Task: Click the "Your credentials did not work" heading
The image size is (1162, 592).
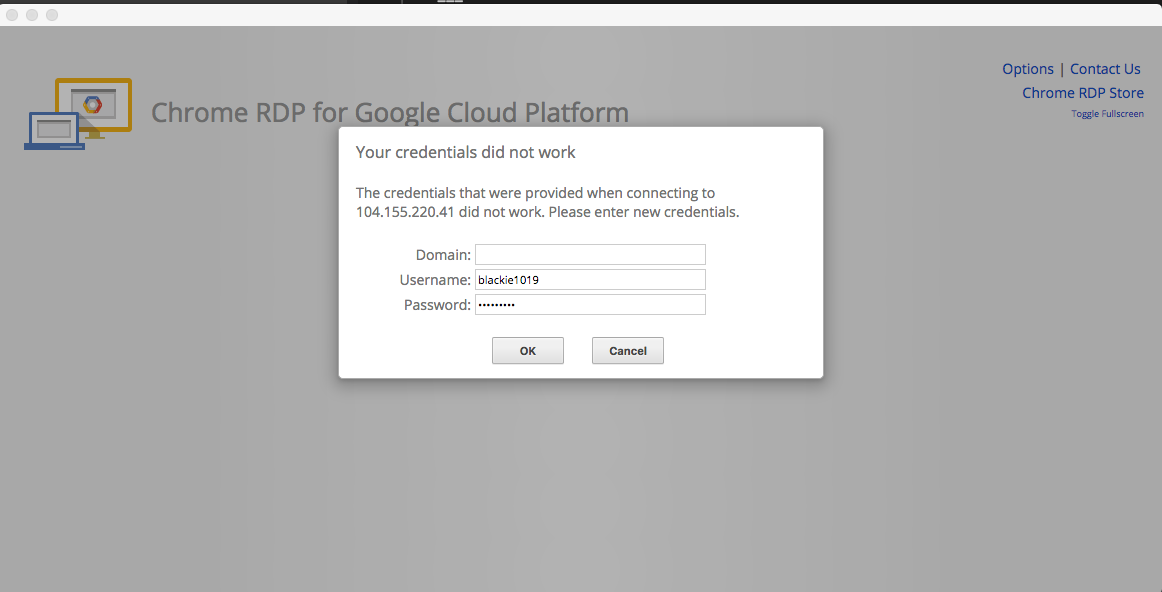Action: (466, 153)
